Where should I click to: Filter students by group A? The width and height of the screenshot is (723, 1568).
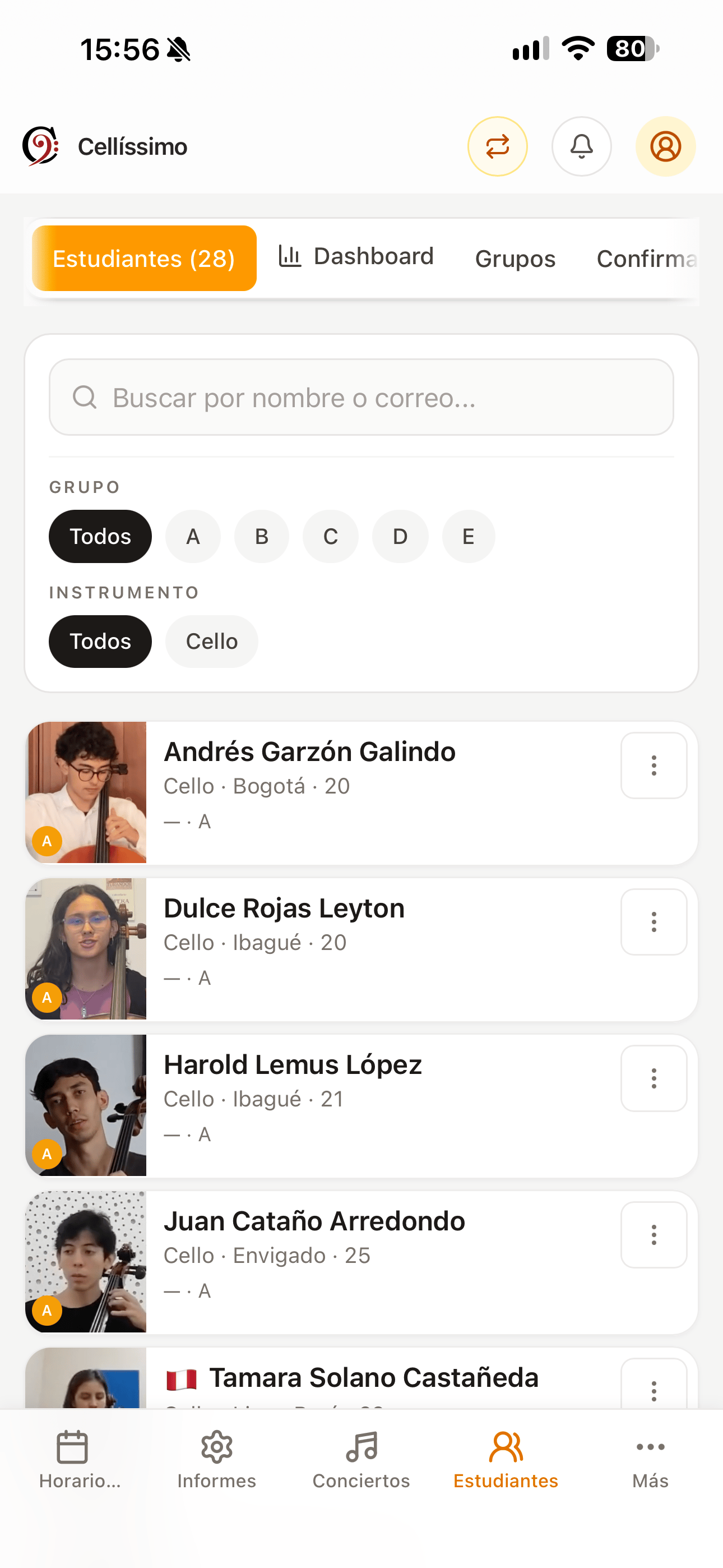tap(193, 536)
